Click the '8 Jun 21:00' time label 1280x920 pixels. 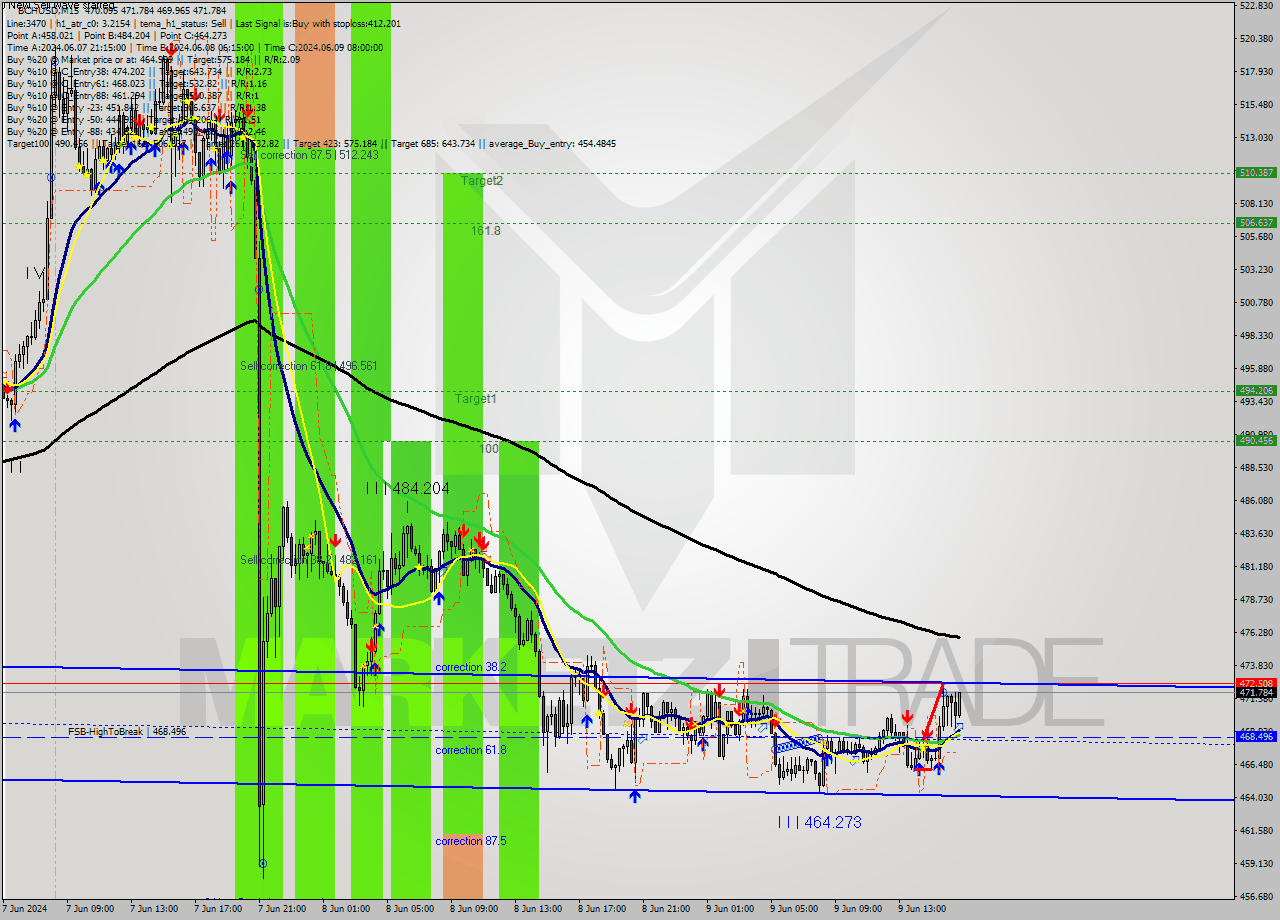tap(667, 909)
